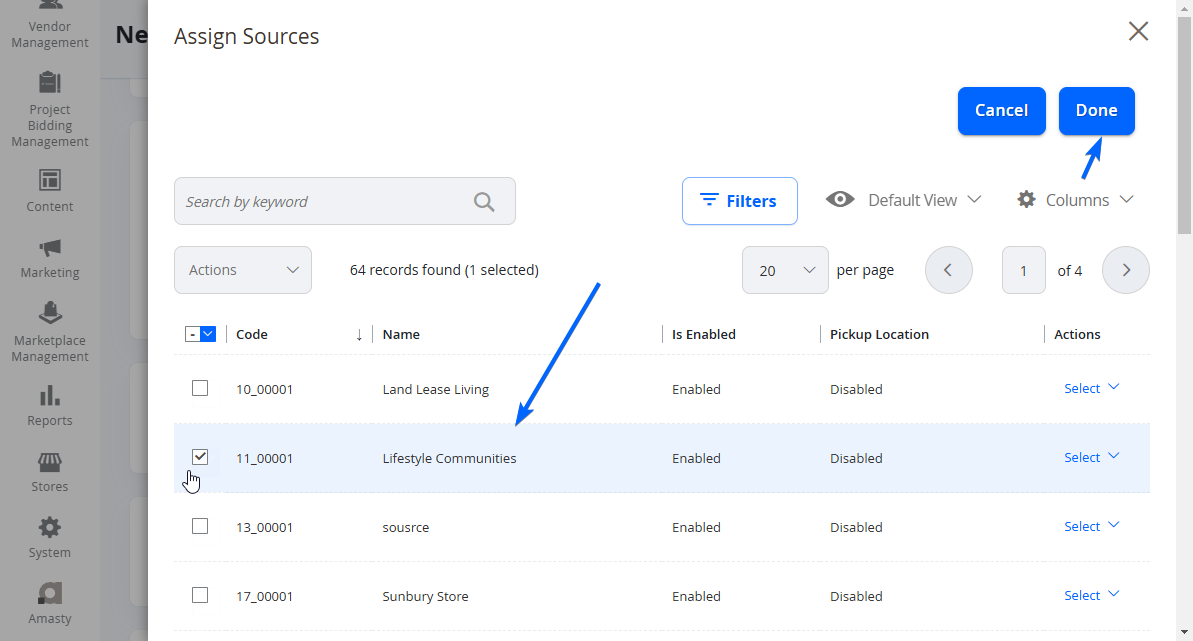Click the gear icon beside Columns
The width and height of the screenshot is (1193, 641).
tap(1026, 199)
